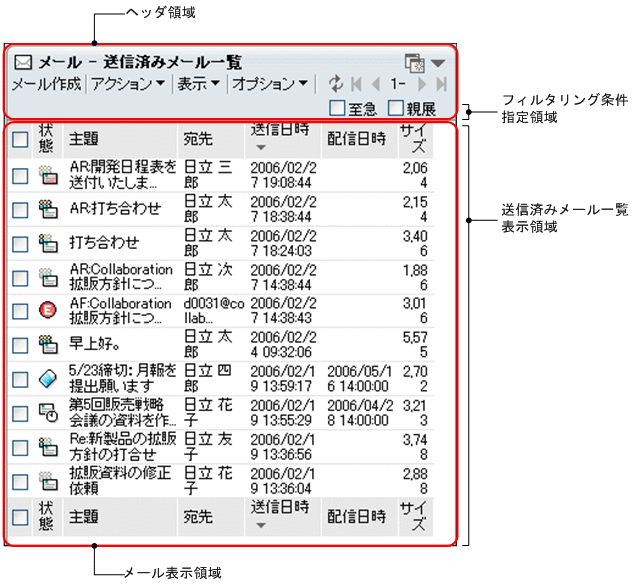632x585 pixels.
Task: Open mail AR:開発日程表を送付いたしま...
Action: [x=123, y=175]
